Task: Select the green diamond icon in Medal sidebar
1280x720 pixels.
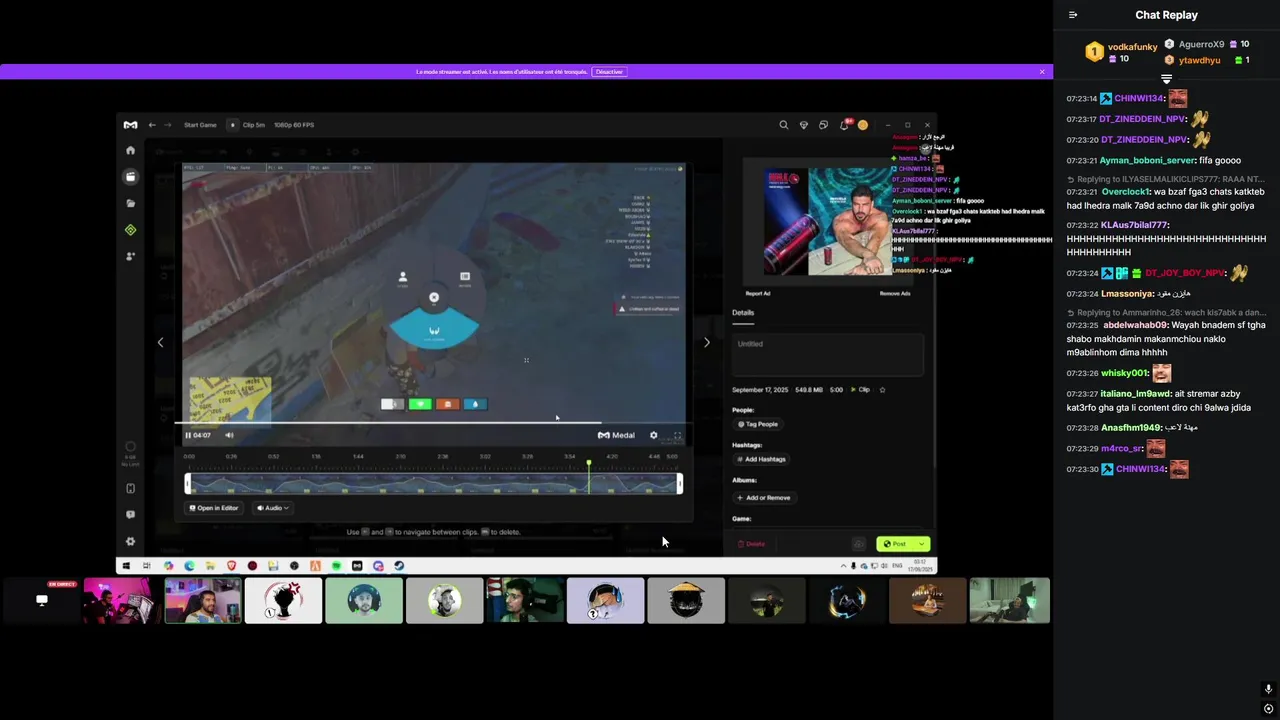Action: pyautogui.click(x=130, y=230)
